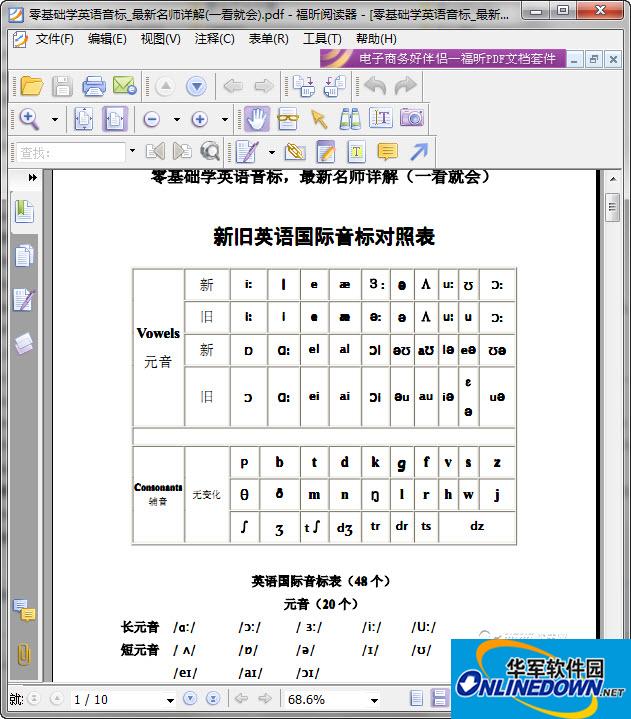Click the full-text search magnifier icon
Screen dimensions: 631x719
[x=210, y=151]
